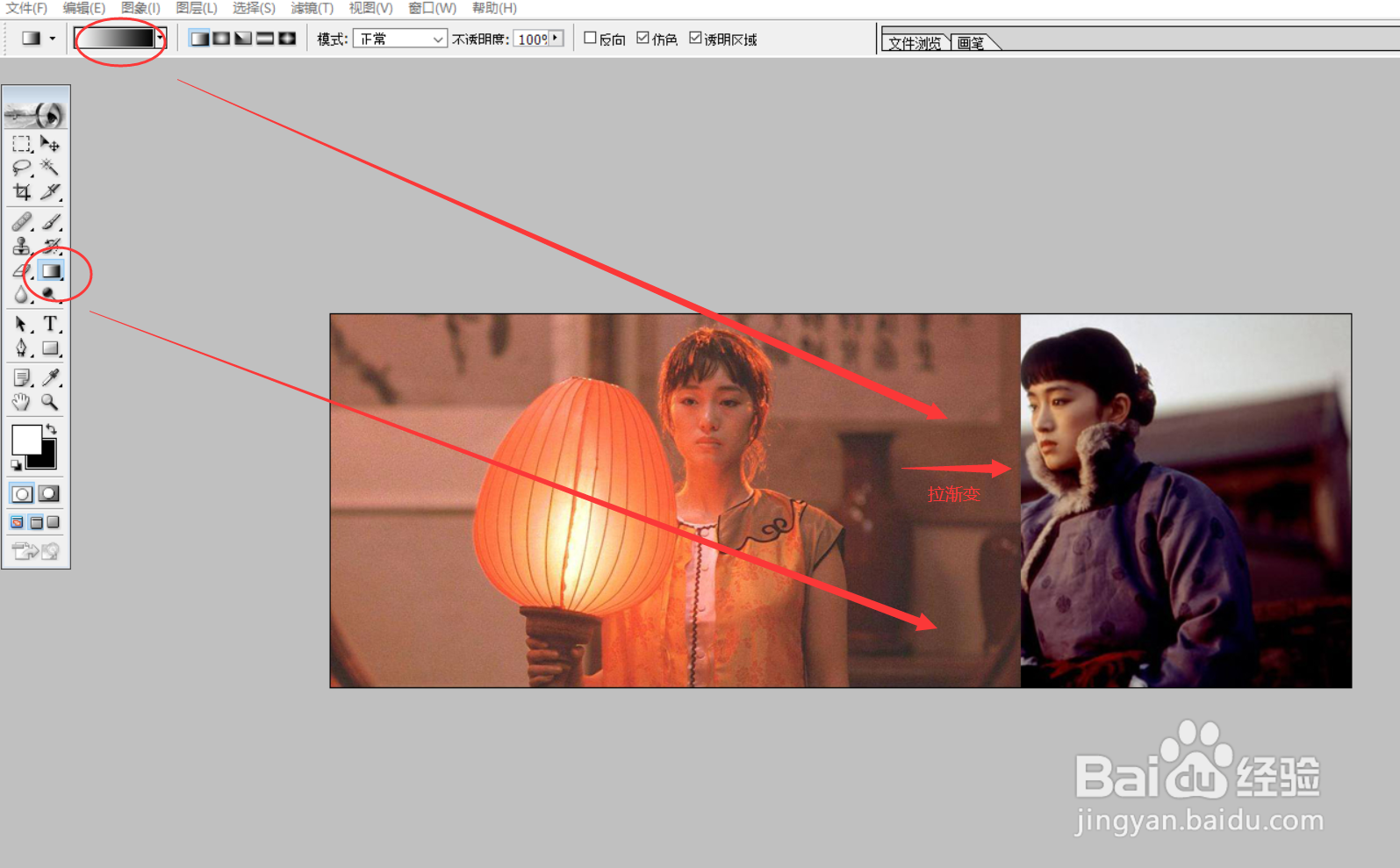
Task: Select the Magic Wand tool
Action: click(x=50, y=168)
